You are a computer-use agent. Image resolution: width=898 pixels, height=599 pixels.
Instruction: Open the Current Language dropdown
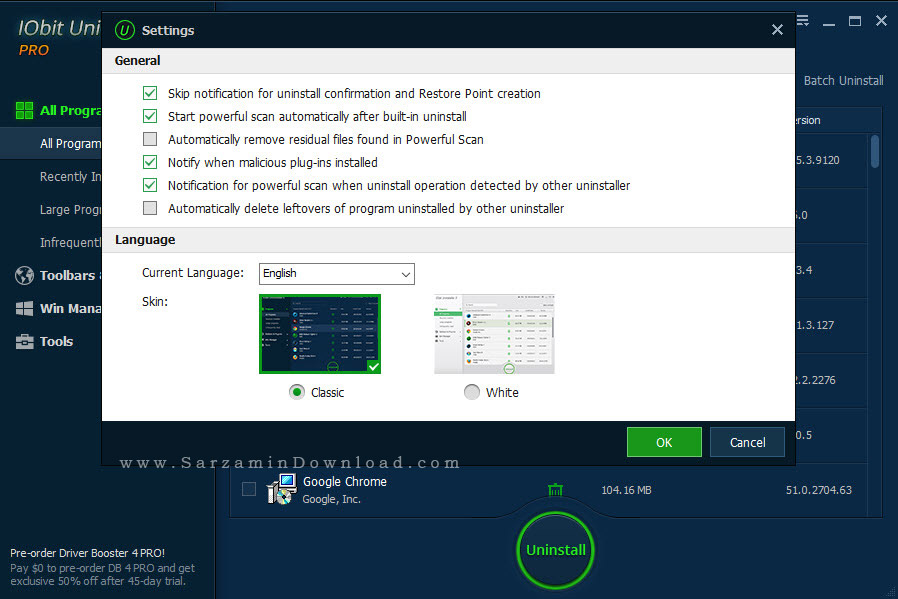[337, 274]
